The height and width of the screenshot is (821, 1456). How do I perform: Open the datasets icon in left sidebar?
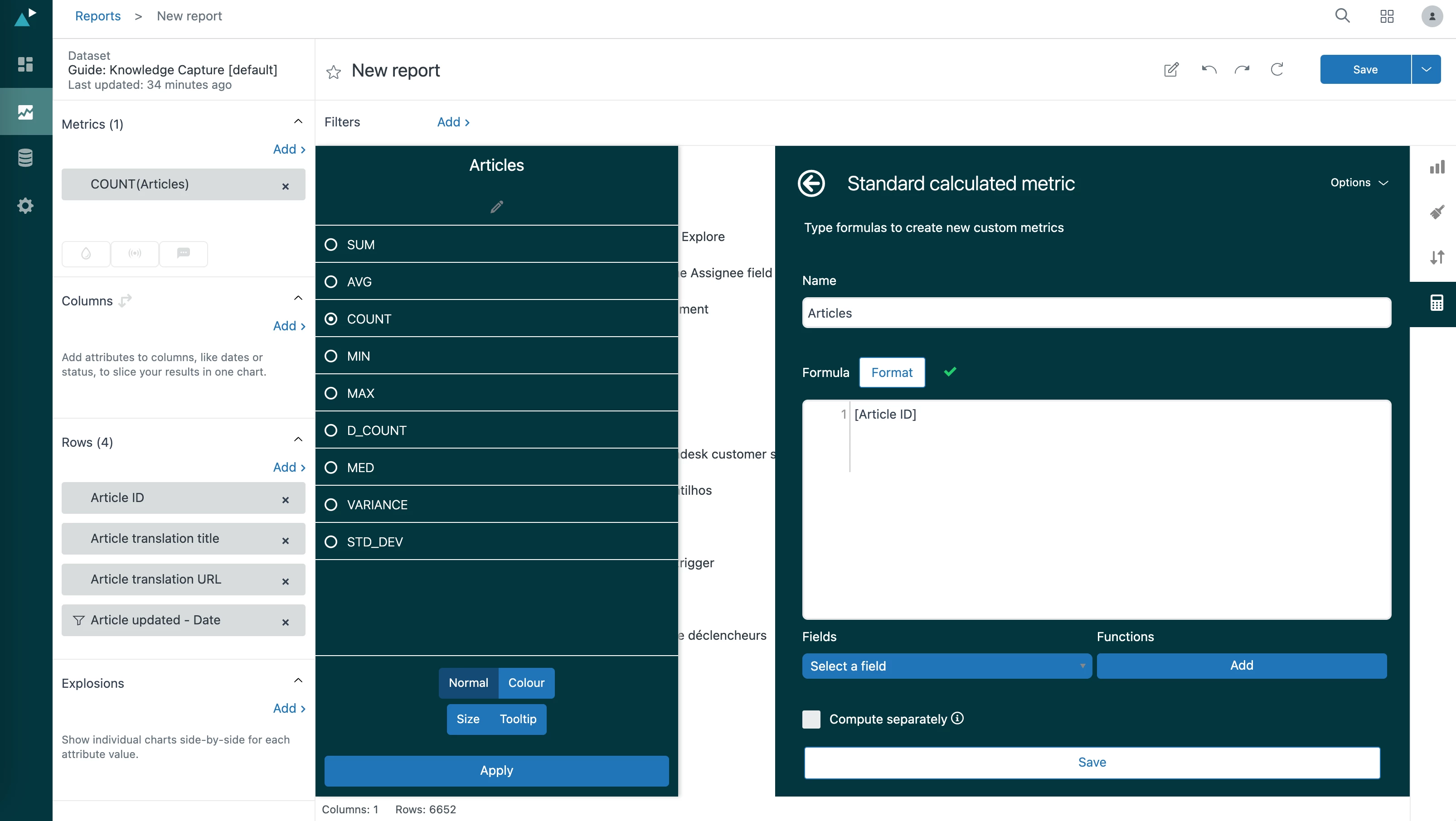tap(25, 158)
